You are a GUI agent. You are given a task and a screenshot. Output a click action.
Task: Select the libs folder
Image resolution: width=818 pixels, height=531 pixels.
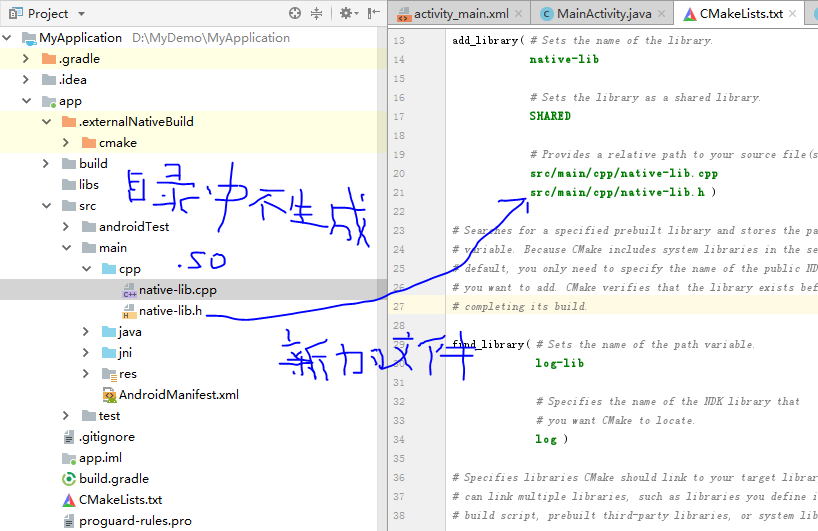pos(89,185)
